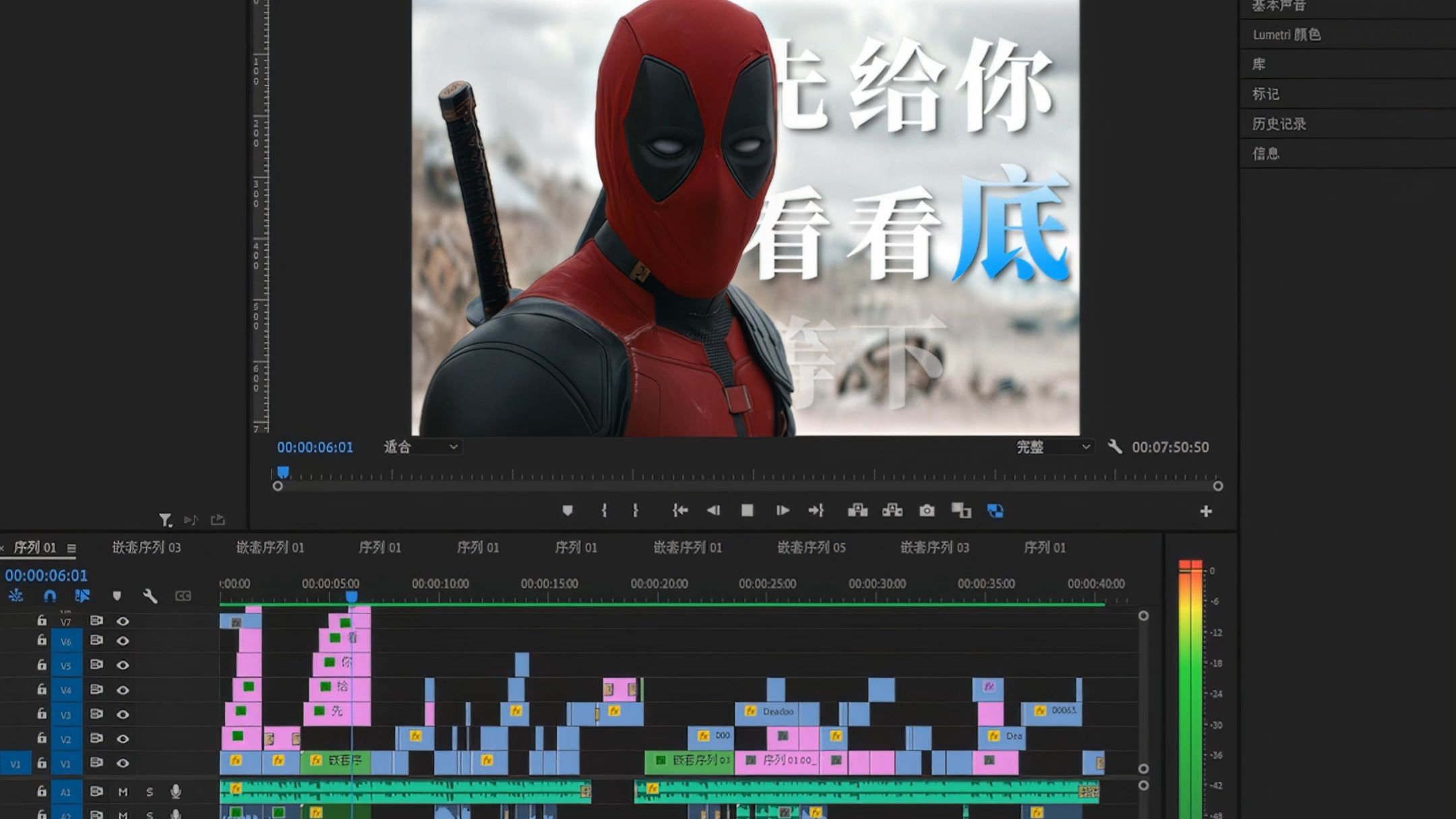Click the Lift button in program monitor
This screenshot has height=819, width=1456.
click(857, 511)
